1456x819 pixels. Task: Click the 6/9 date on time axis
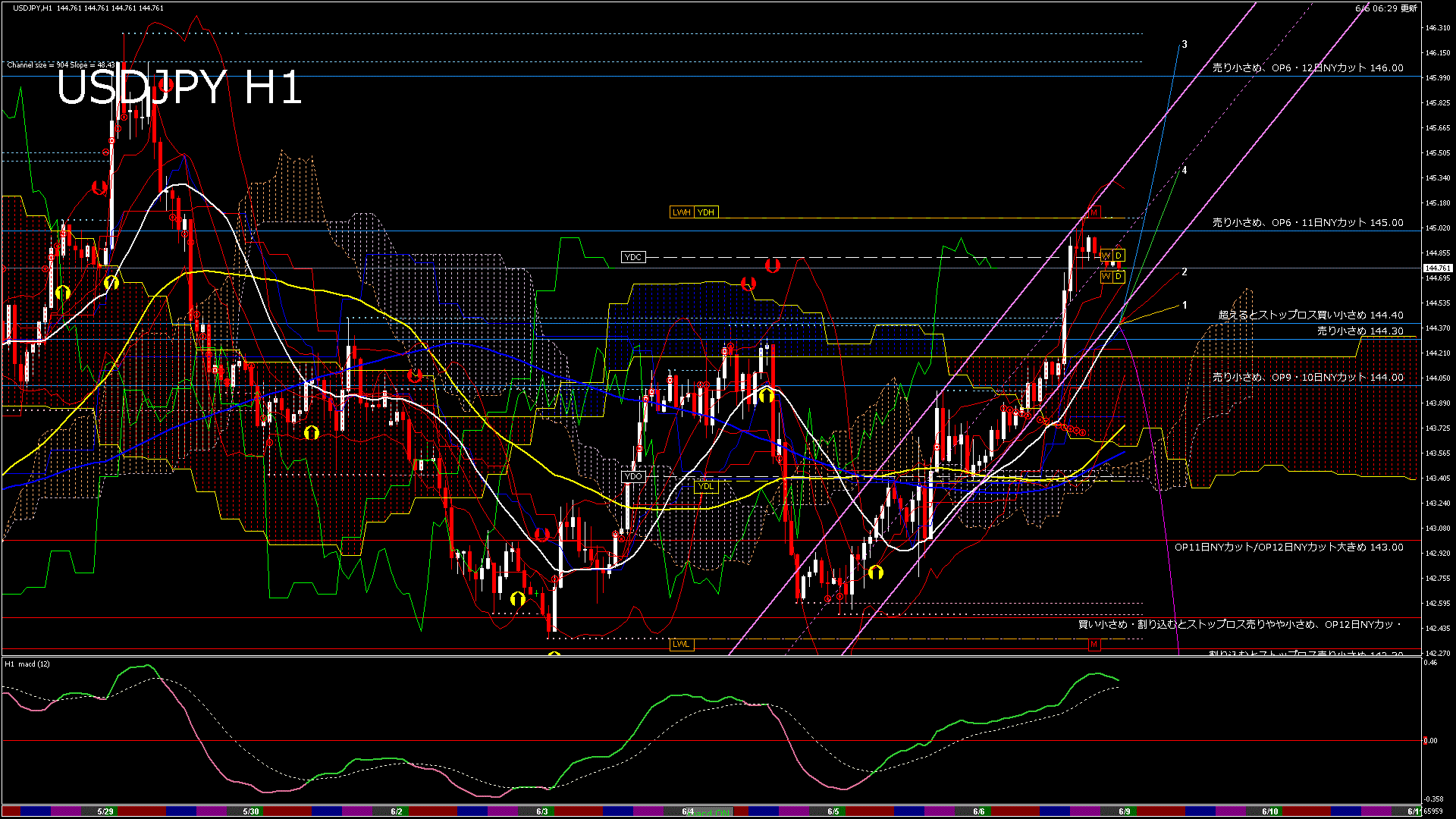click(1125, 811)
